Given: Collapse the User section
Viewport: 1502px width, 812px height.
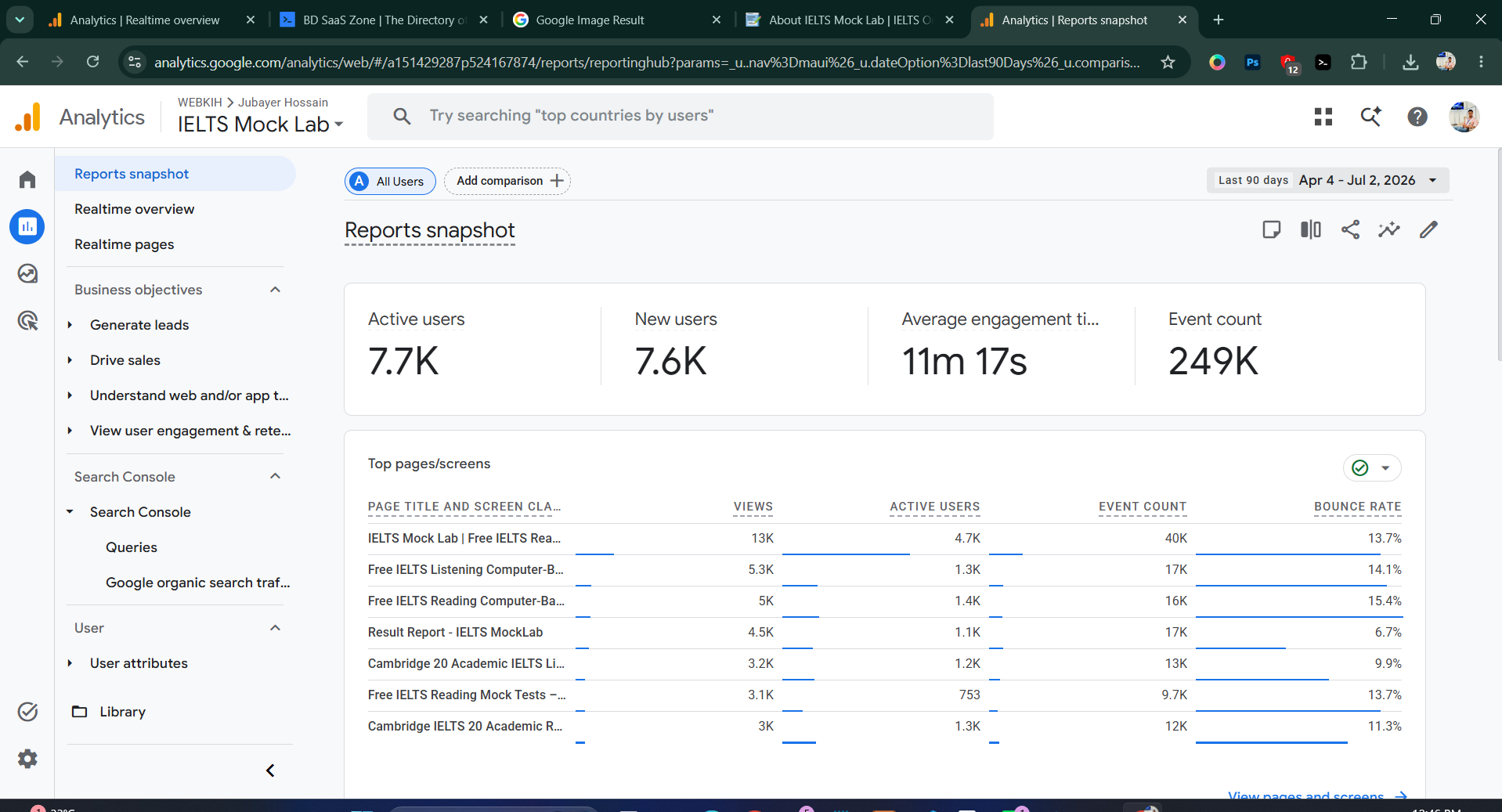Looking at the screenshot, I should (275, 628).
